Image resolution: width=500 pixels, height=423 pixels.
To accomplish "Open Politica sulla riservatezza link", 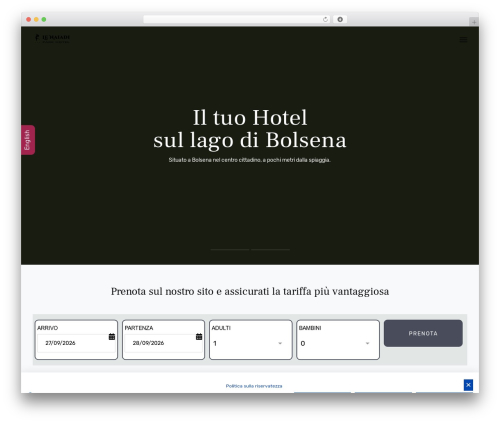I will coord(254,386).
